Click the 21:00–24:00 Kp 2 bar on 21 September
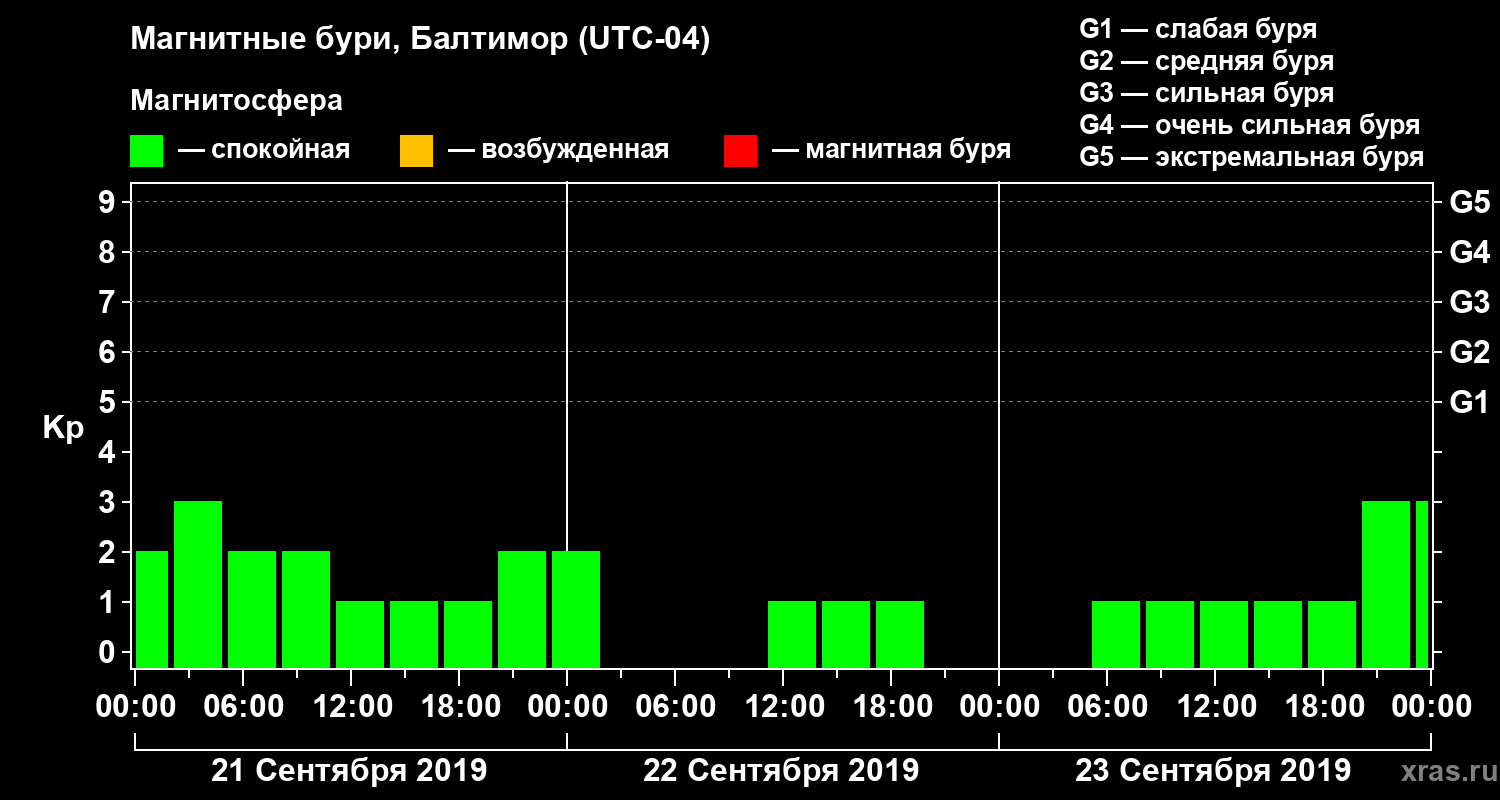 click(x=522, y=609)
